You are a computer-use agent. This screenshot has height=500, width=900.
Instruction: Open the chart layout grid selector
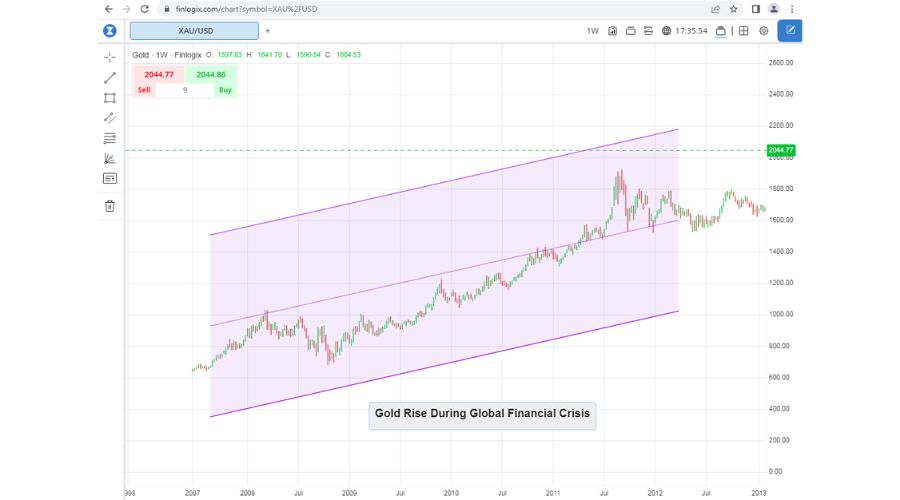click(743, 31)
